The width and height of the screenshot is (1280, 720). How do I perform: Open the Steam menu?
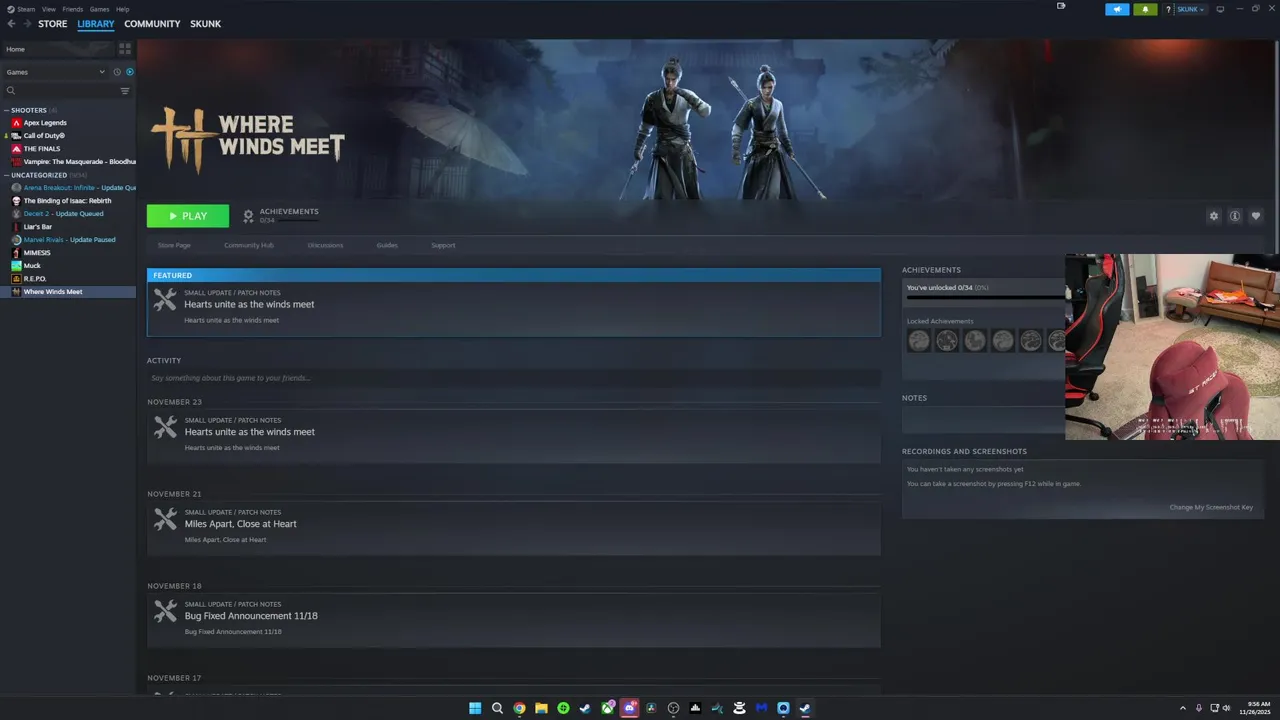pos(26,9)
